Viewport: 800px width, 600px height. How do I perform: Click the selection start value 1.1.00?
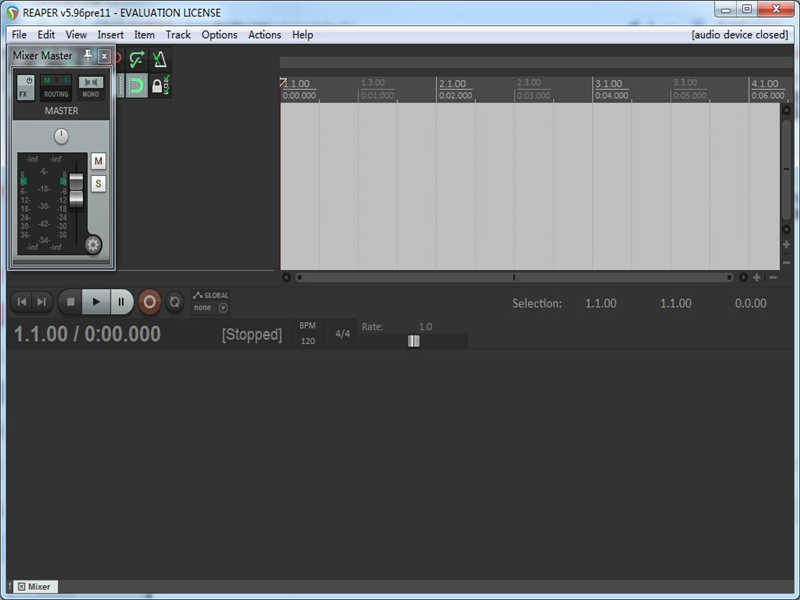pyautogui.click(x=601, y=304)
